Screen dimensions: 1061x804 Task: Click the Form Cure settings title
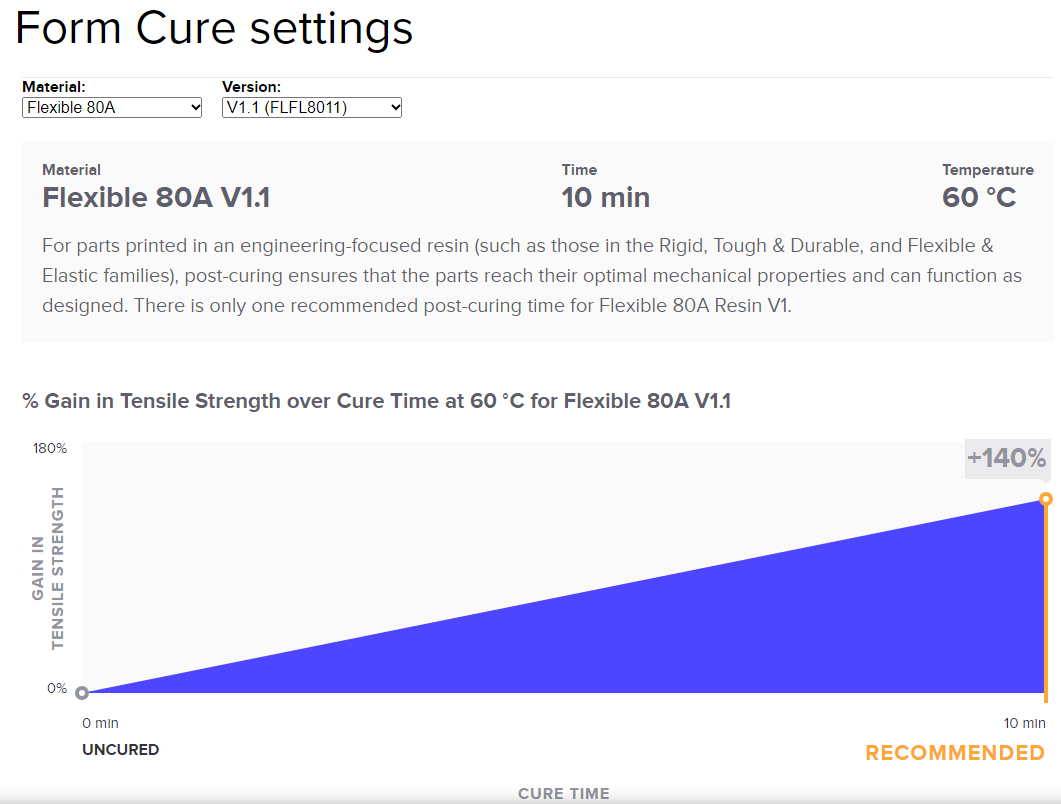tap(214, 28)
